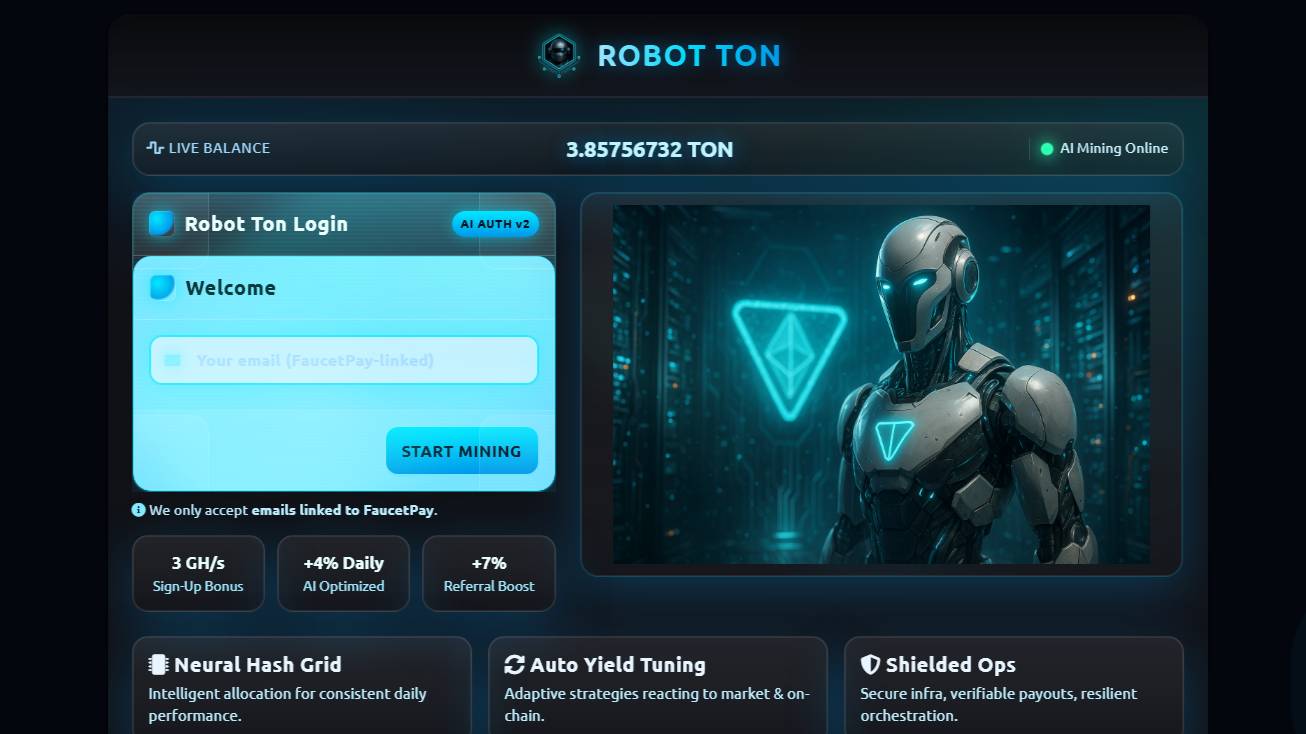
Task: Click the 3.85756732 TON balance value
Action: click(650, 149)
